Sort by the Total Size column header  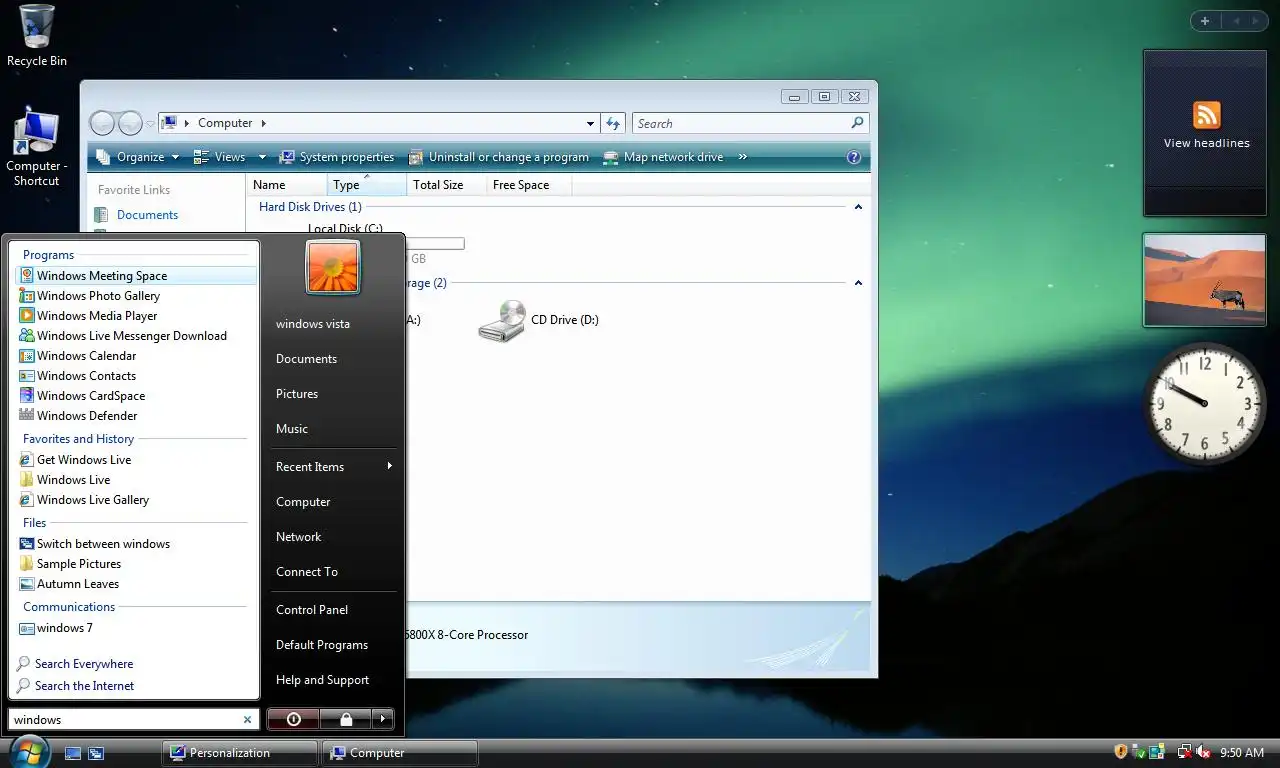point(446,185)
